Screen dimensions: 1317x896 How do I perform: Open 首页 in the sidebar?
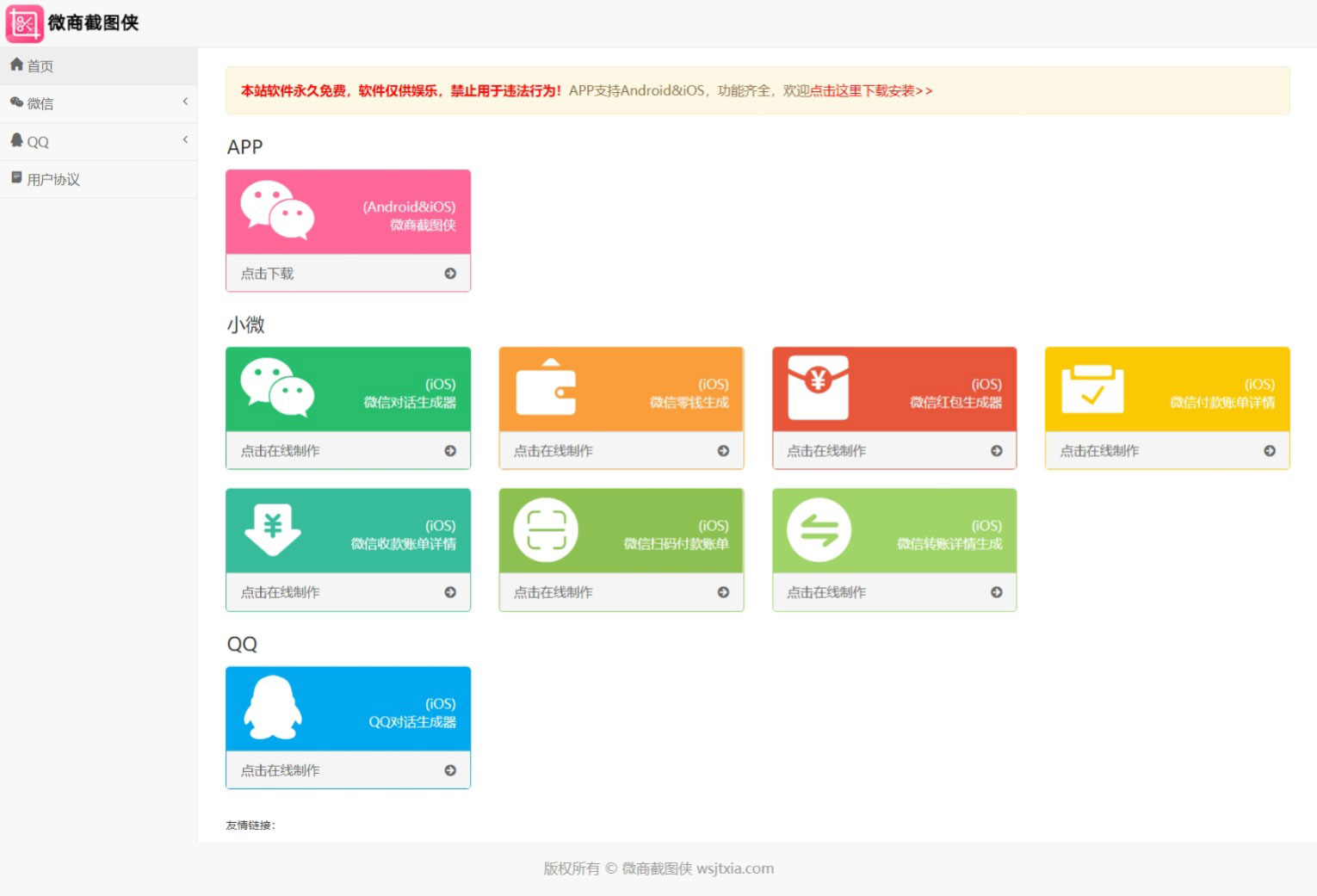click(x=98, y=65)
